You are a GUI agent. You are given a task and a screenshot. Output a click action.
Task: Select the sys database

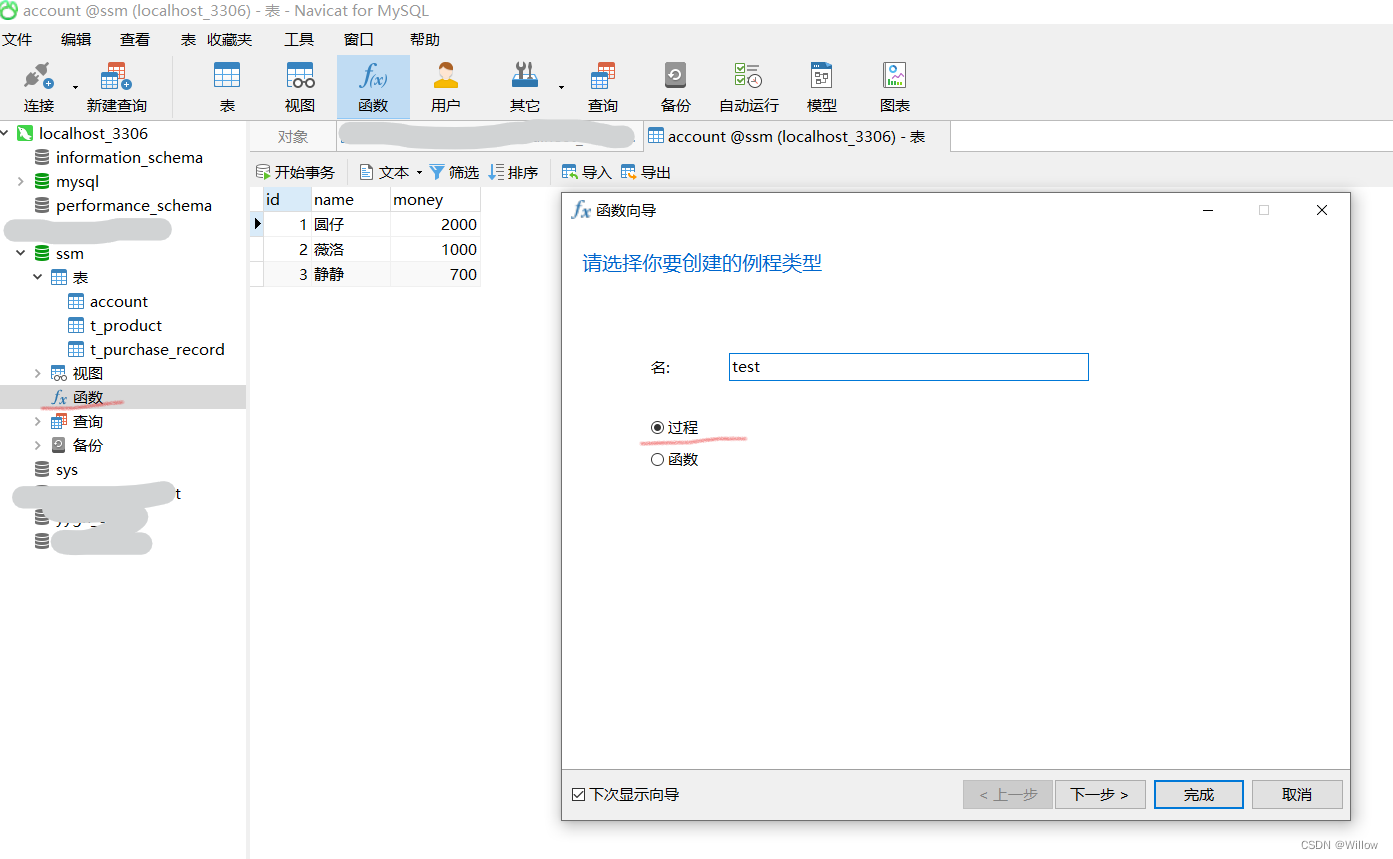pos(67,469)
